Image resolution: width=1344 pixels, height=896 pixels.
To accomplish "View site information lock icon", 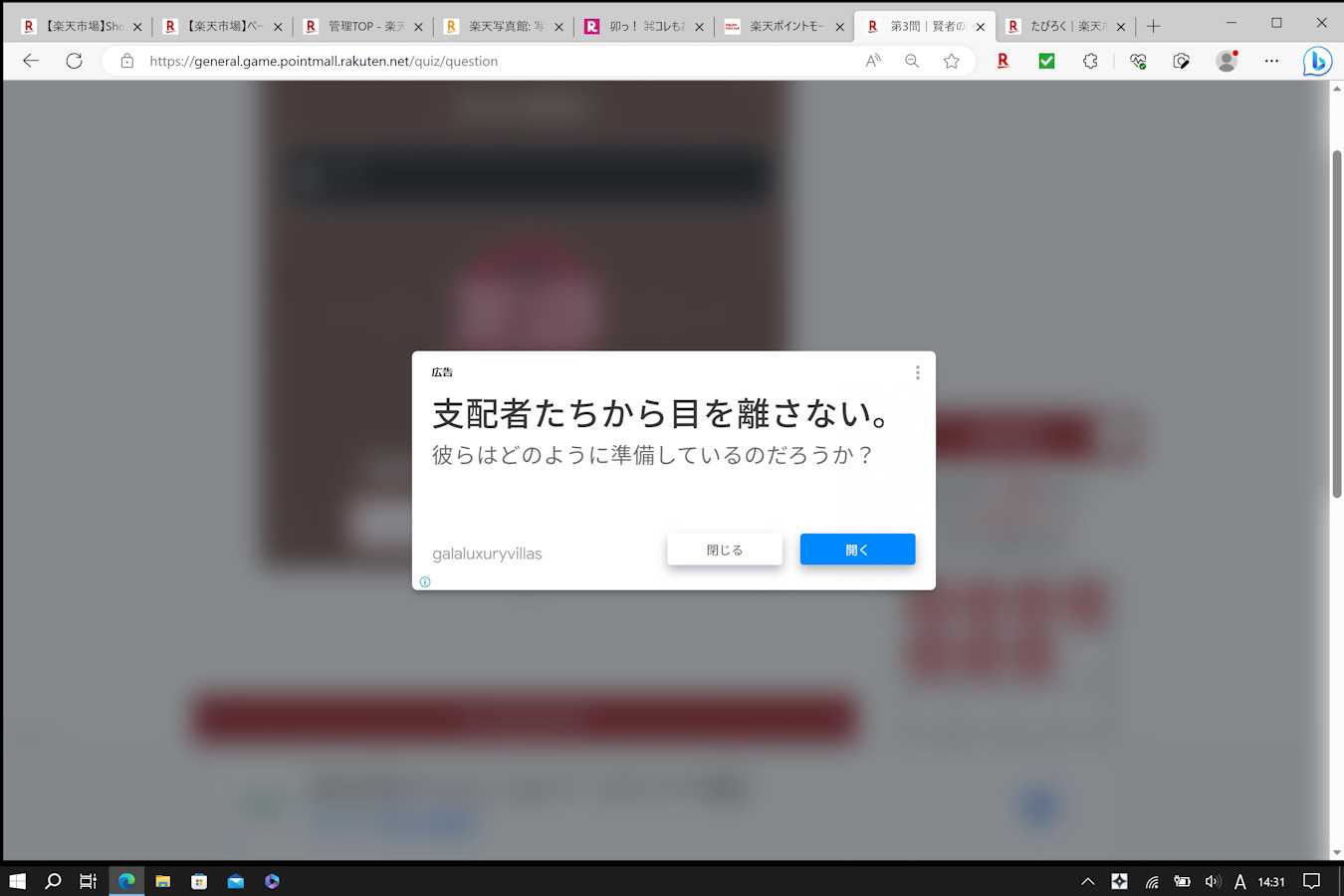I will [x=126, y=61].
